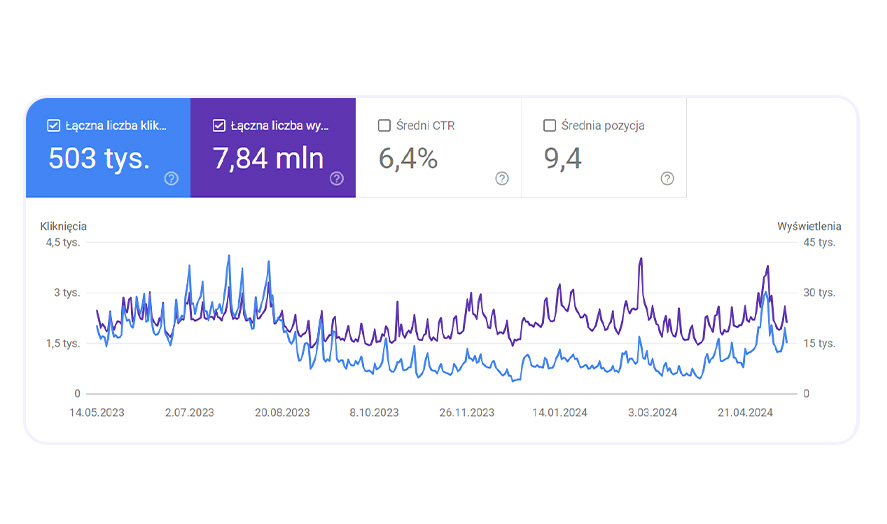
Task: Click the 26.11.2023 date label on the chart
Action: tap(467, 412)
